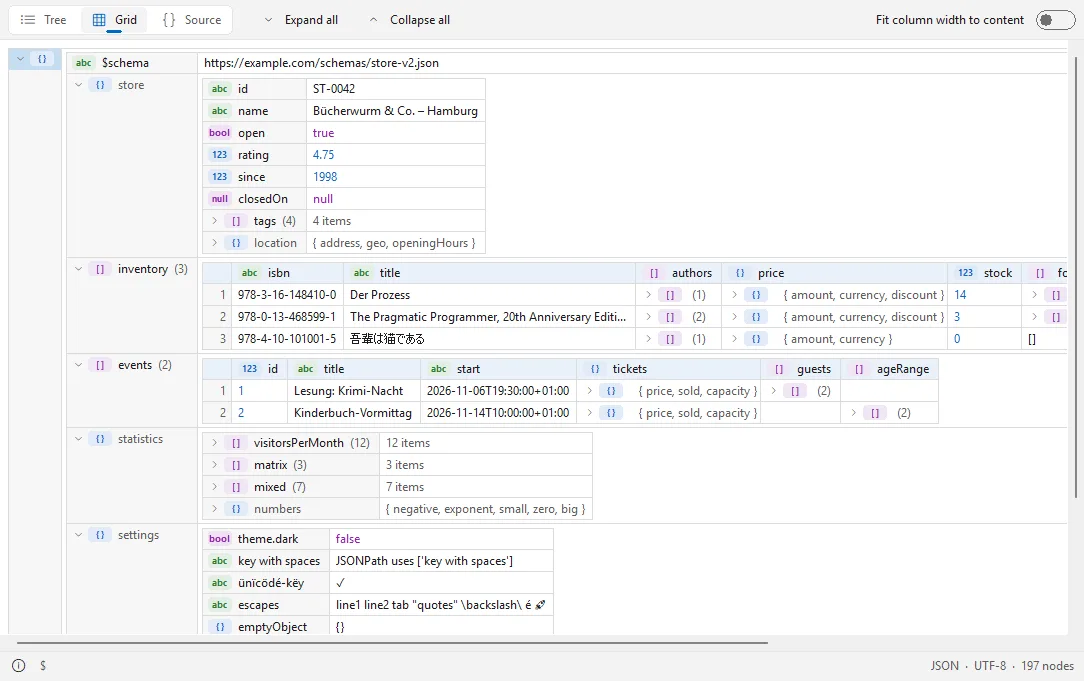Click the object icon next to settings
The height and width of the screenshot is (681, 1084).
tap(100, 535)
